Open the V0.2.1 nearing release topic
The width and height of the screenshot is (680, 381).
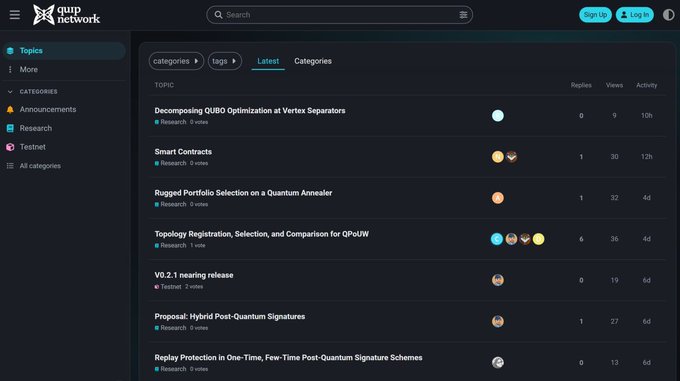194,275
